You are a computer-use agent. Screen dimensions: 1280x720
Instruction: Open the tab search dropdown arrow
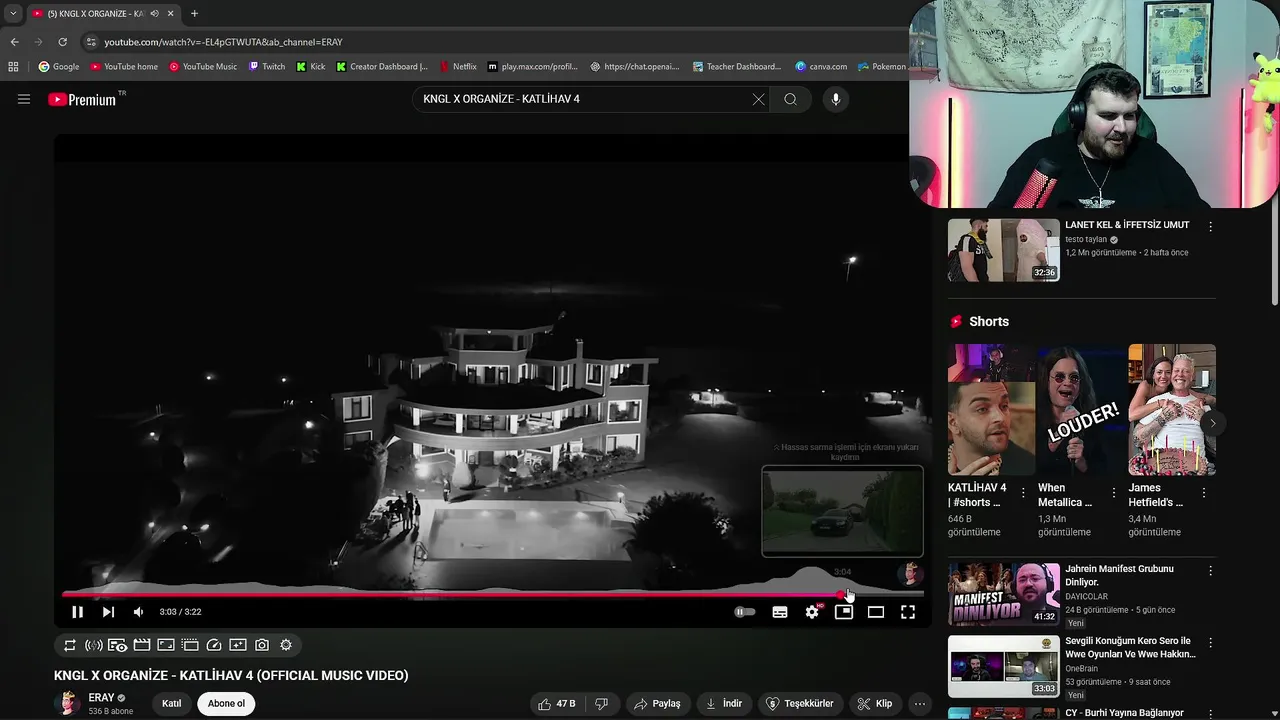pos(13,14)
